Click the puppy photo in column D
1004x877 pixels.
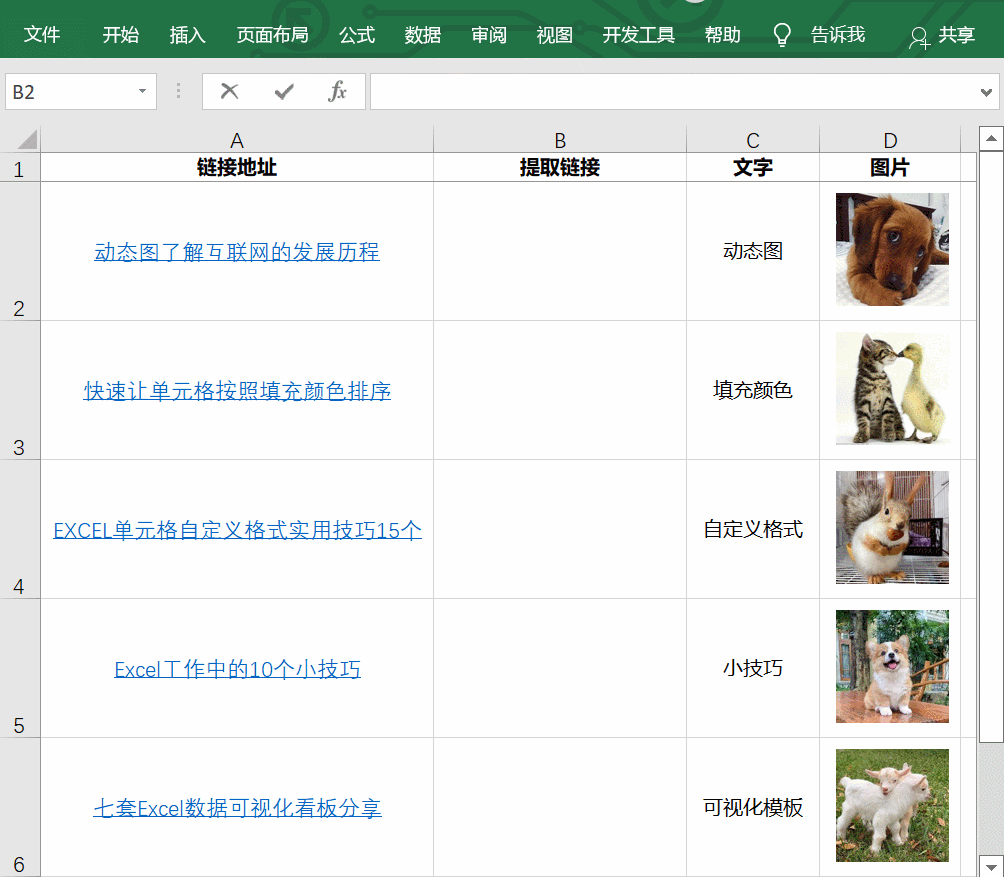[890, 249]
